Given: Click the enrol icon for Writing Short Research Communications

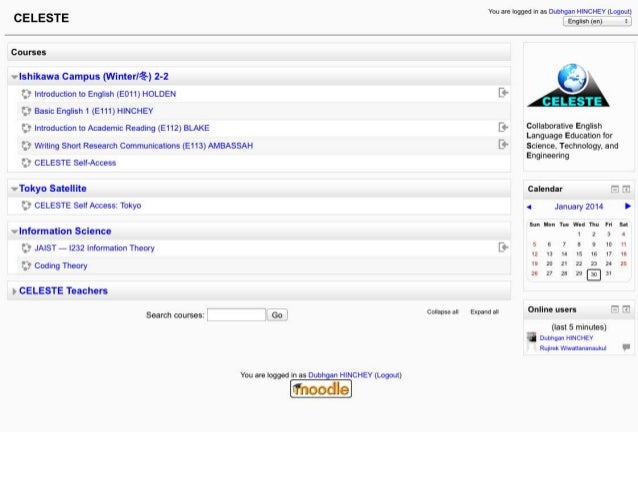Looking at the screenshot, I should (x=503, y=144).
